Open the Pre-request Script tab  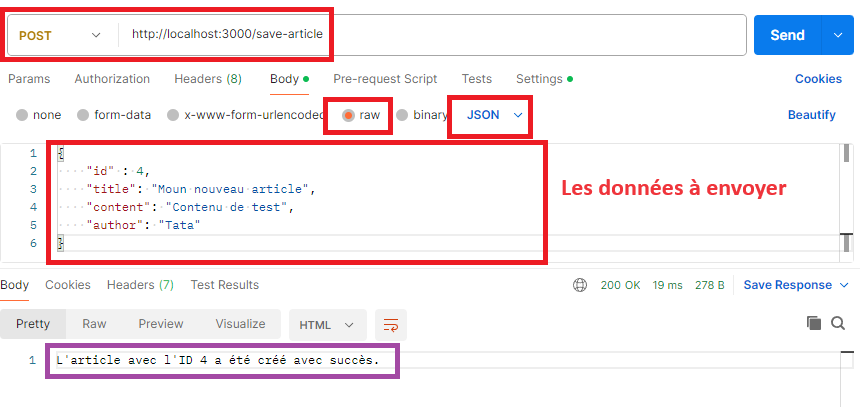pyautogui.click(x=385, y=79)
